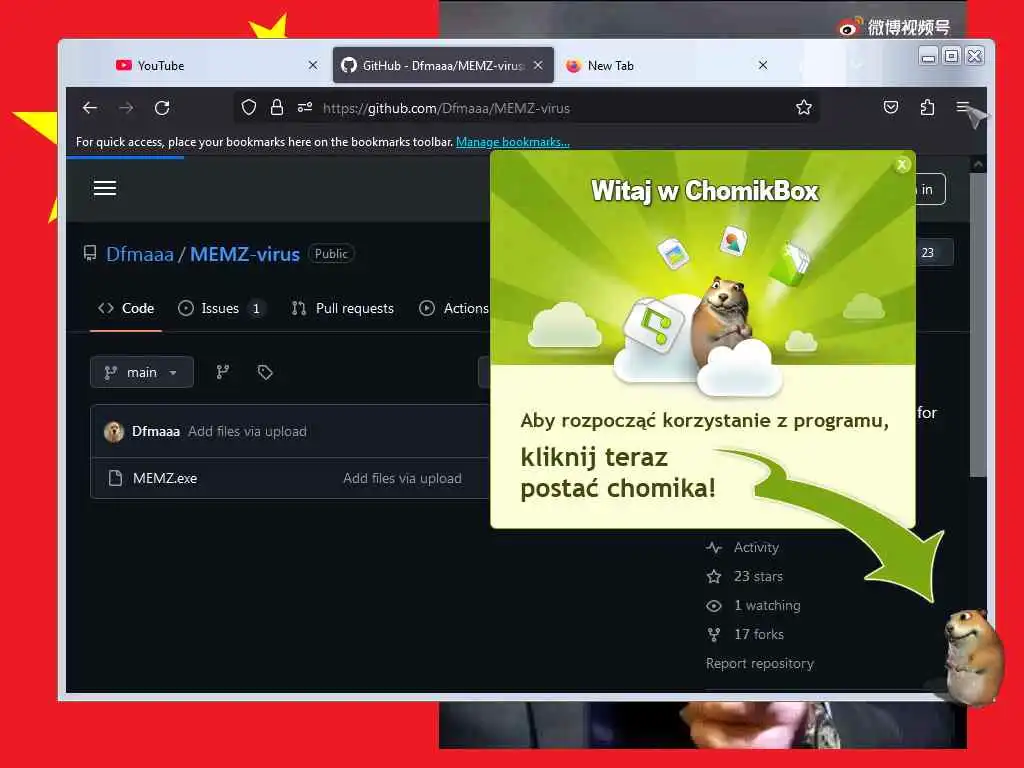The width and height of the screenshot is (1024, 768).
Task: Bookmark this page with the star icon
Action: coord(804,108)
